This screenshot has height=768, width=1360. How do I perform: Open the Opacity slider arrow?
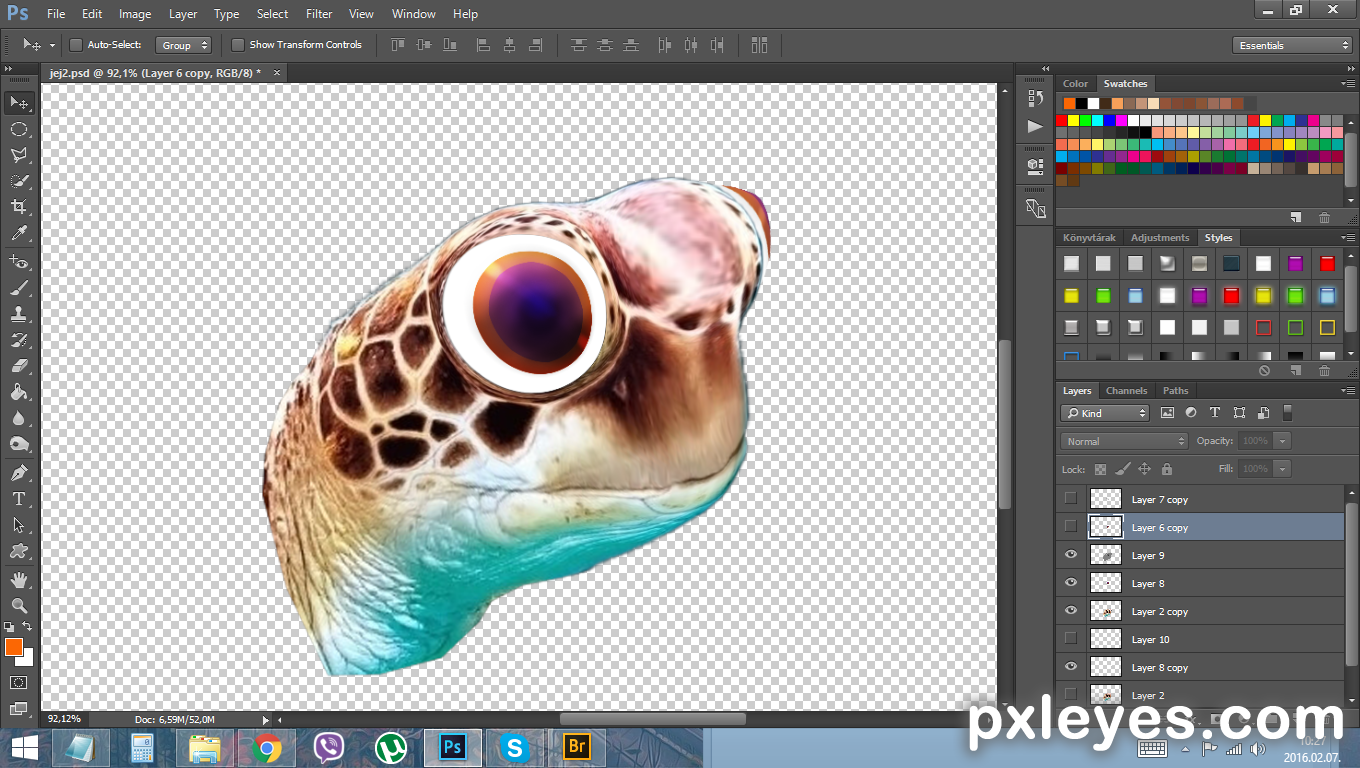[1282, 441]
